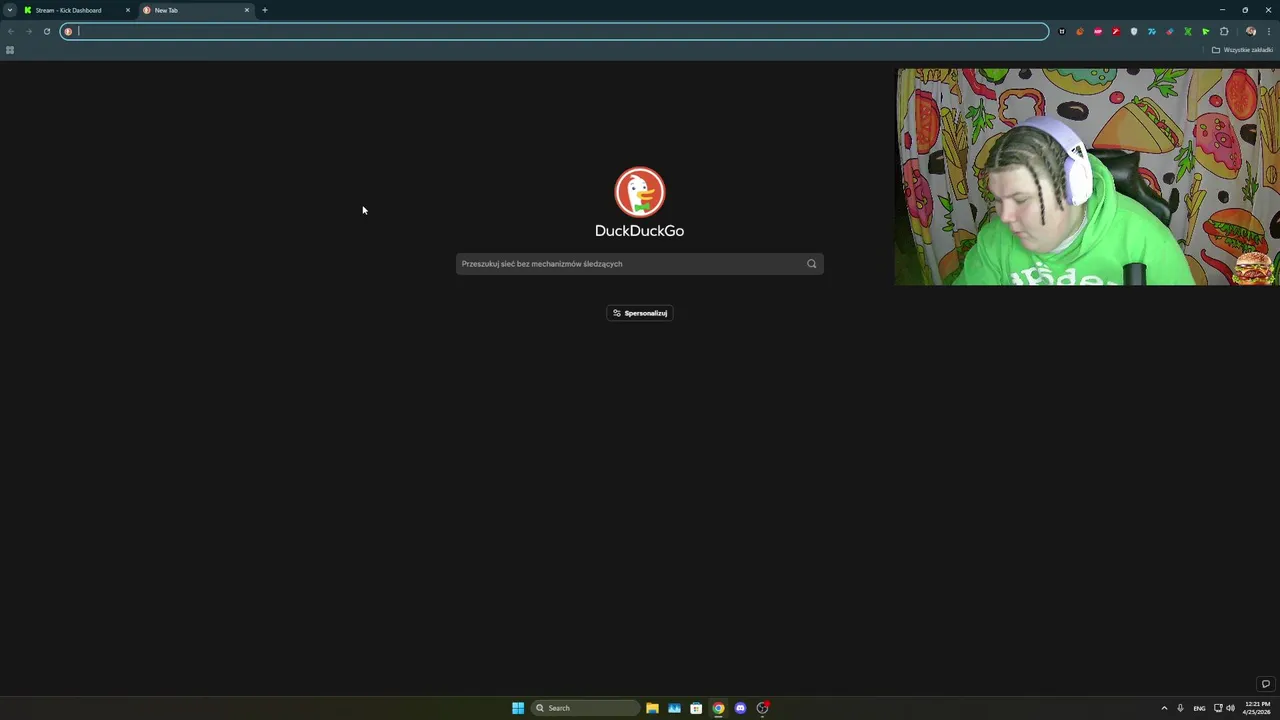Open network settings tray icon
The width and height of the screenshot is (1280, 720).
click(1218, 708)
